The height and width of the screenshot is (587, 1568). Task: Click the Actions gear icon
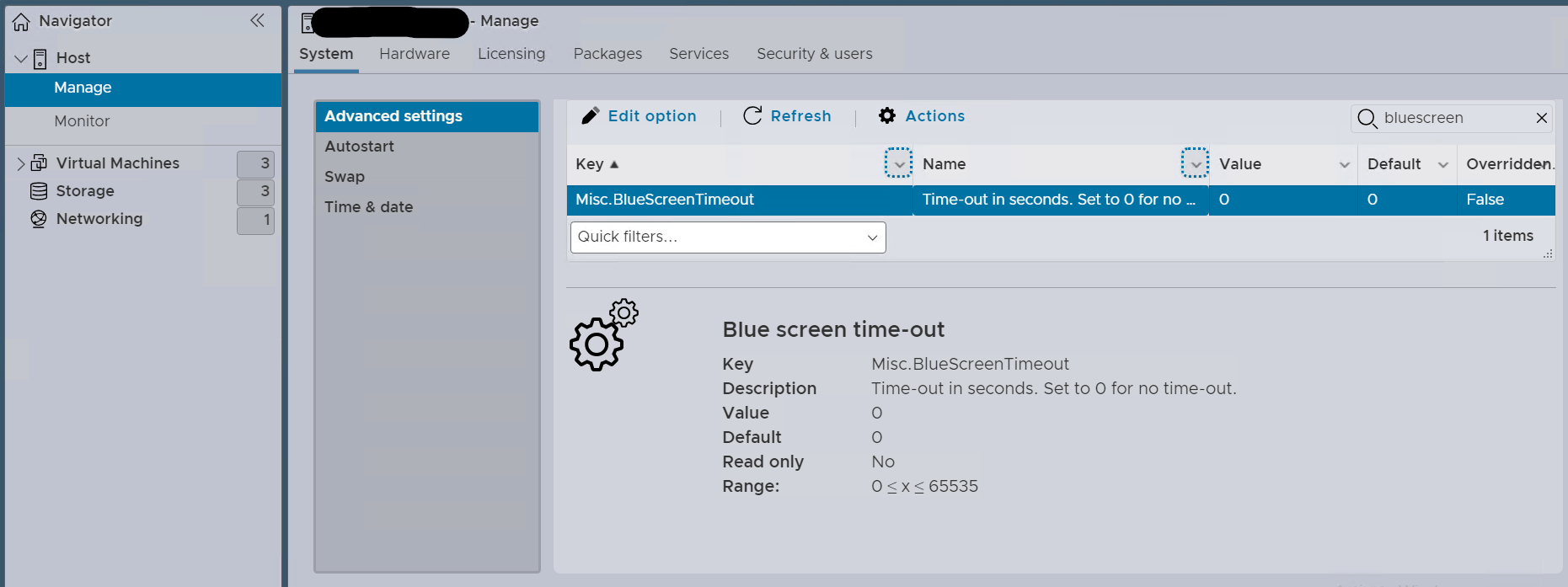click(x=887, y=115)
